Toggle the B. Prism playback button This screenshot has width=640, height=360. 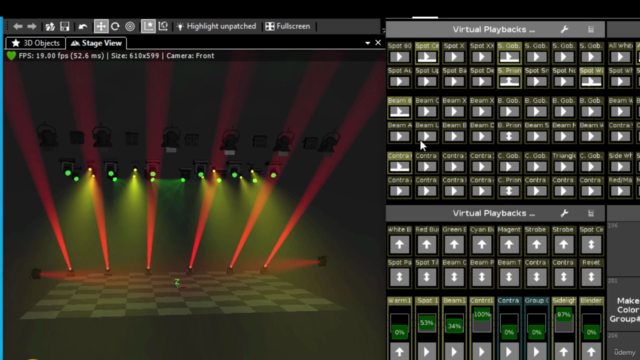click(x=509, y=136)
